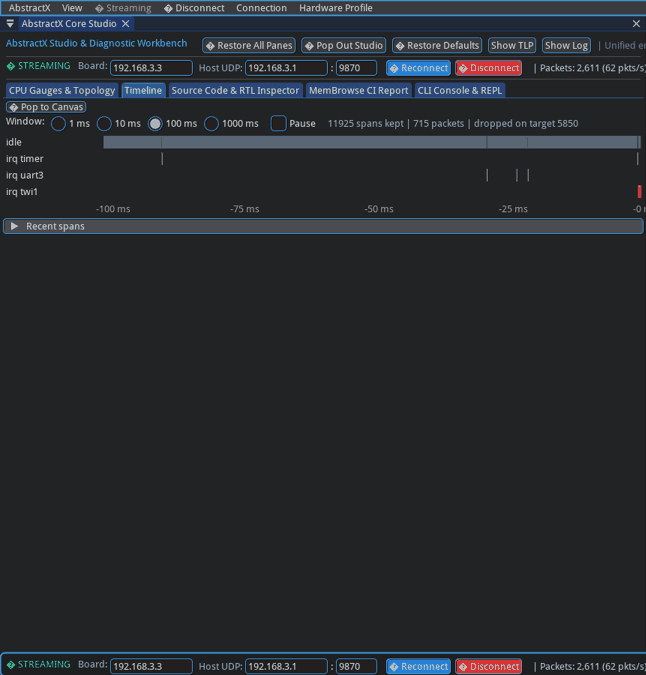Close the dock panel with the X

coord(636,24)
